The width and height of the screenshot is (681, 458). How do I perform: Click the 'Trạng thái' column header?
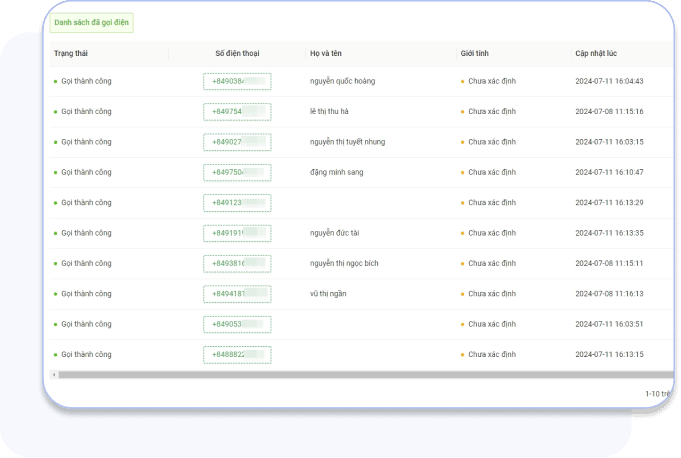tap(71, 53)
